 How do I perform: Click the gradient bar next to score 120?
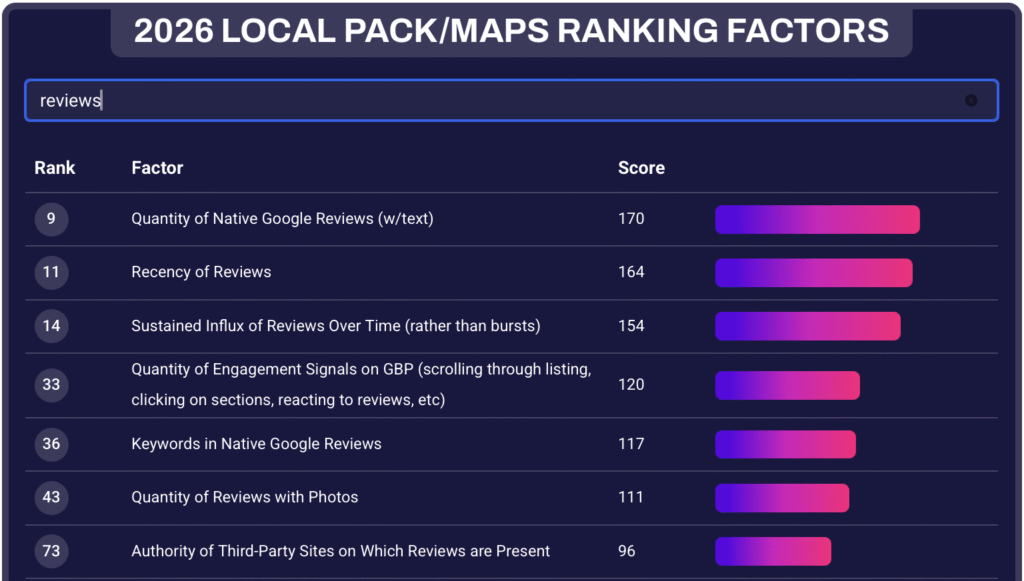coord(787,385)
